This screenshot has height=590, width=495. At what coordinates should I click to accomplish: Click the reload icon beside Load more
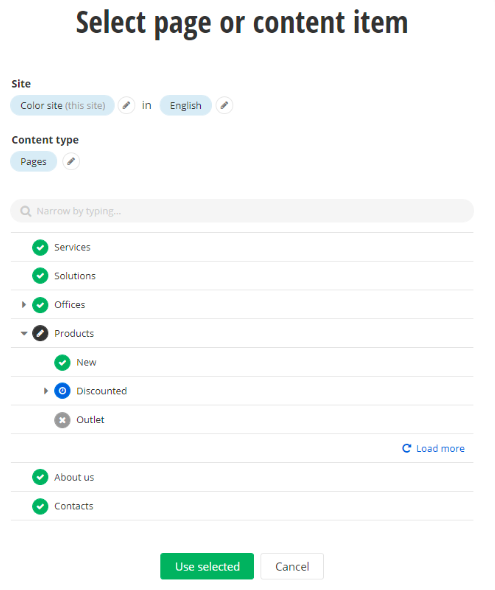tap(407, 449)
